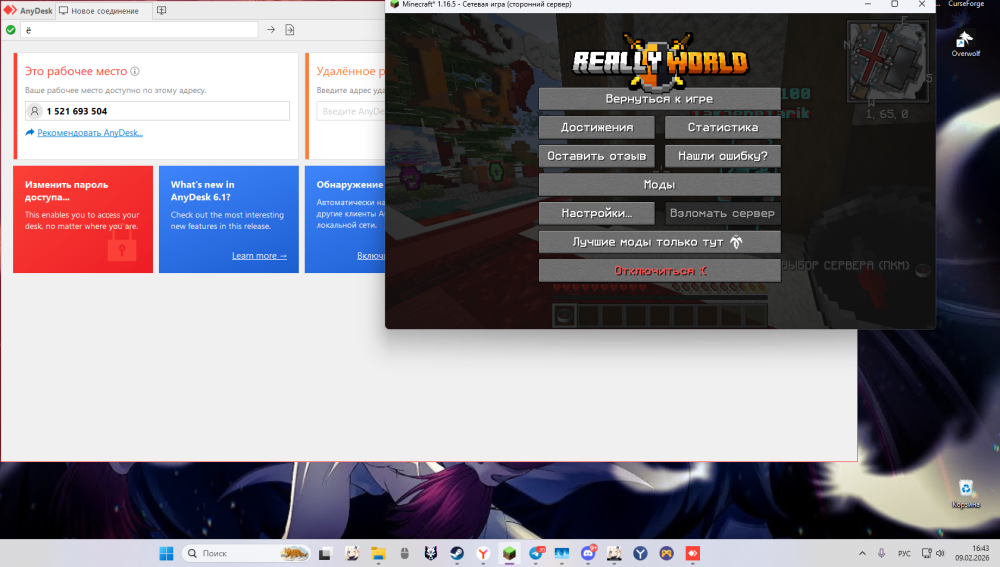
Task: Select the first Minecraft hotbar slot
Action: click(x=565, y=315)
